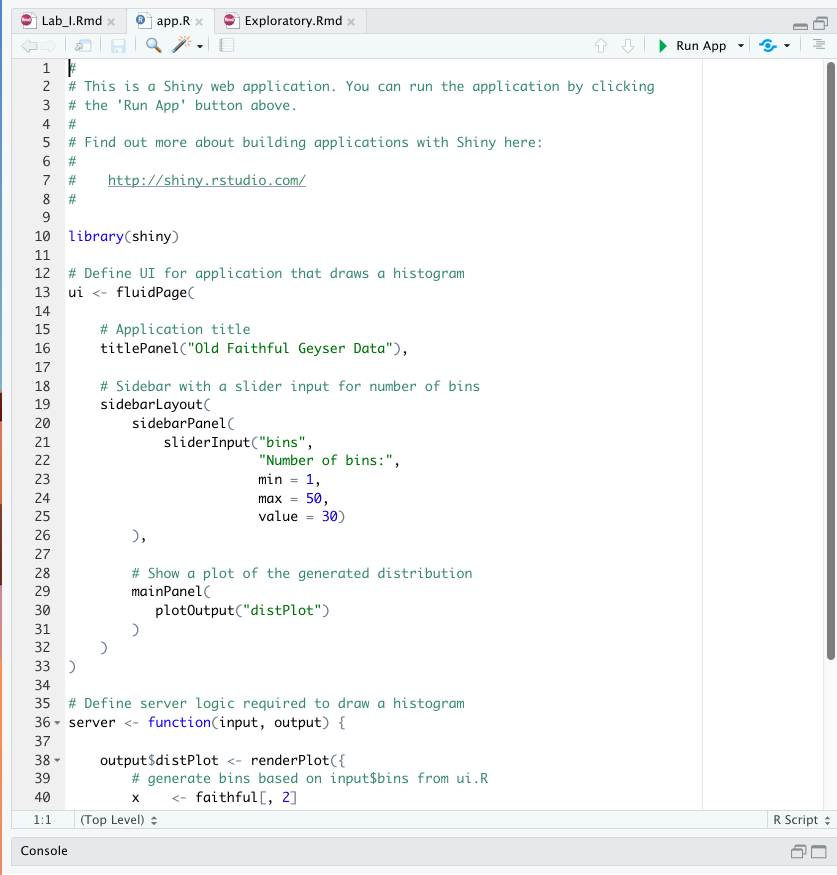Place cursor on sidebarLayout( line
The height and width of the screenshot is (875, 837).
coord(155,405)
